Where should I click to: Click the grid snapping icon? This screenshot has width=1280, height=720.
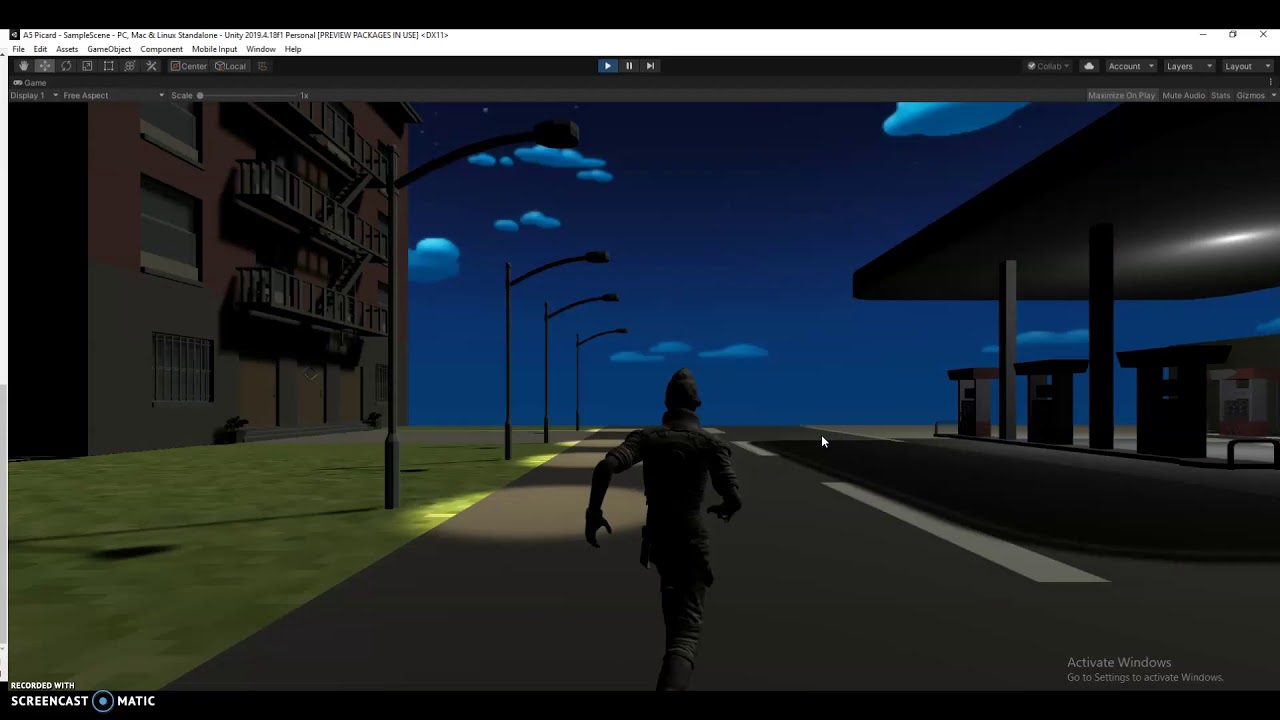[x=263, y=66]
